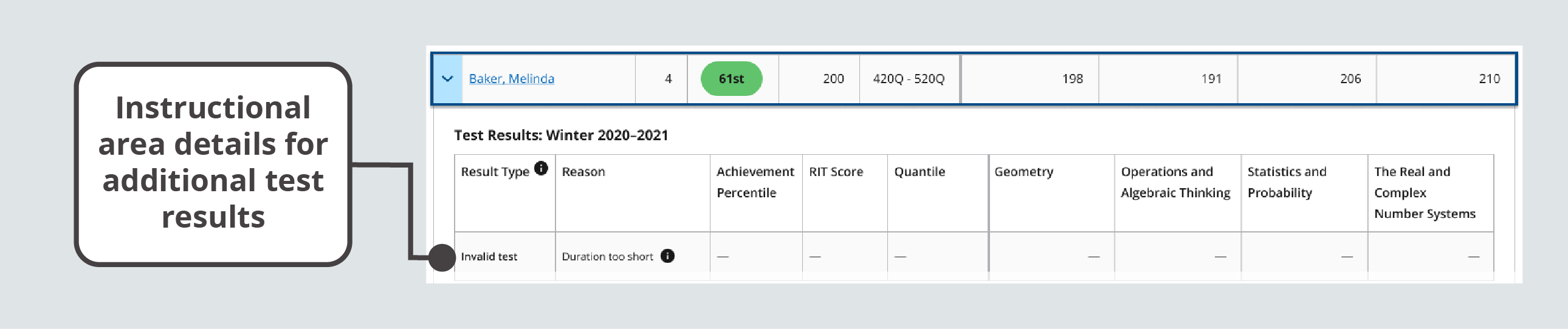
Task: Select the Geometry column header
Action: pyautogui.click(x=1023, y=172)
